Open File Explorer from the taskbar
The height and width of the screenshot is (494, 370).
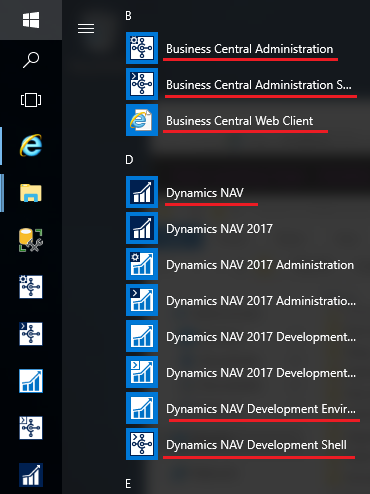[x=31, y=193]
